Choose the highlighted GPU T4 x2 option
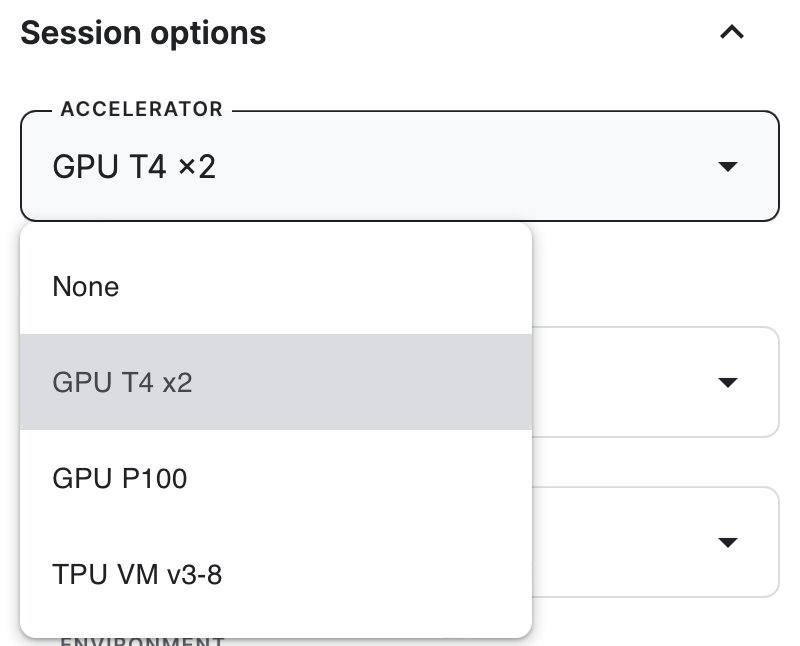 (x=122, y=382)
